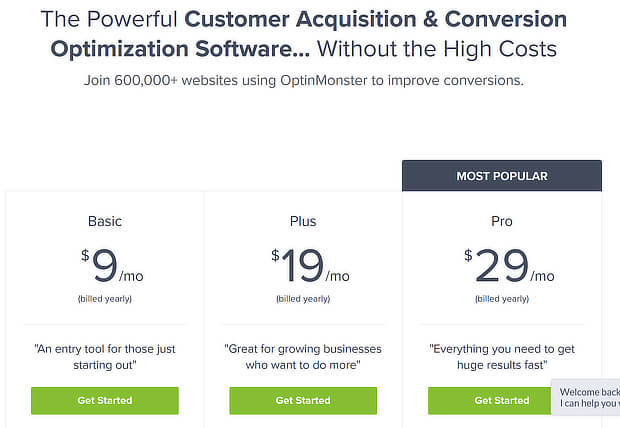Click the 'An entry tool' Basic description

(x=105, y=357)
